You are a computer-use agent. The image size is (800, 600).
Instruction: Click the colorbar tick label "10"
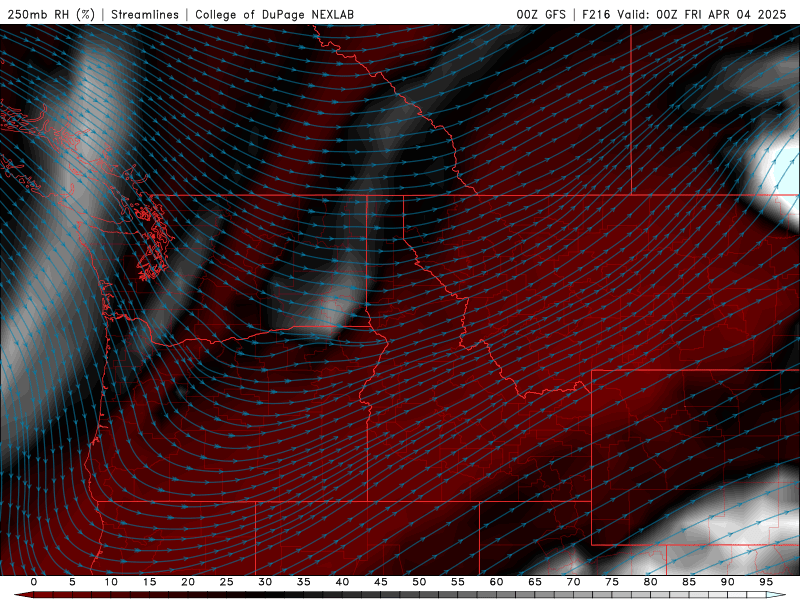tap(111, 582)
